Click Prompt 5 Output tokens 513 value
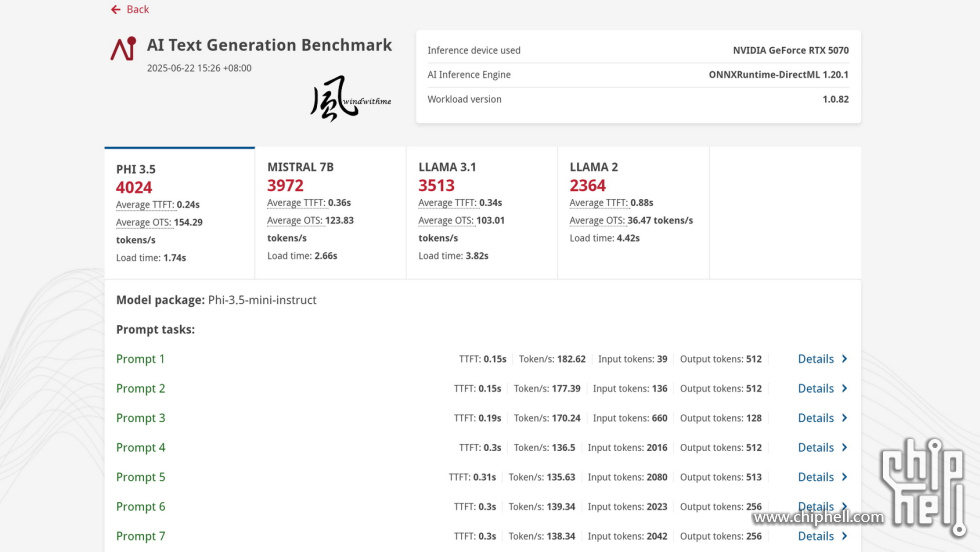Screen dimensions: 980x552 coord(754,477)
